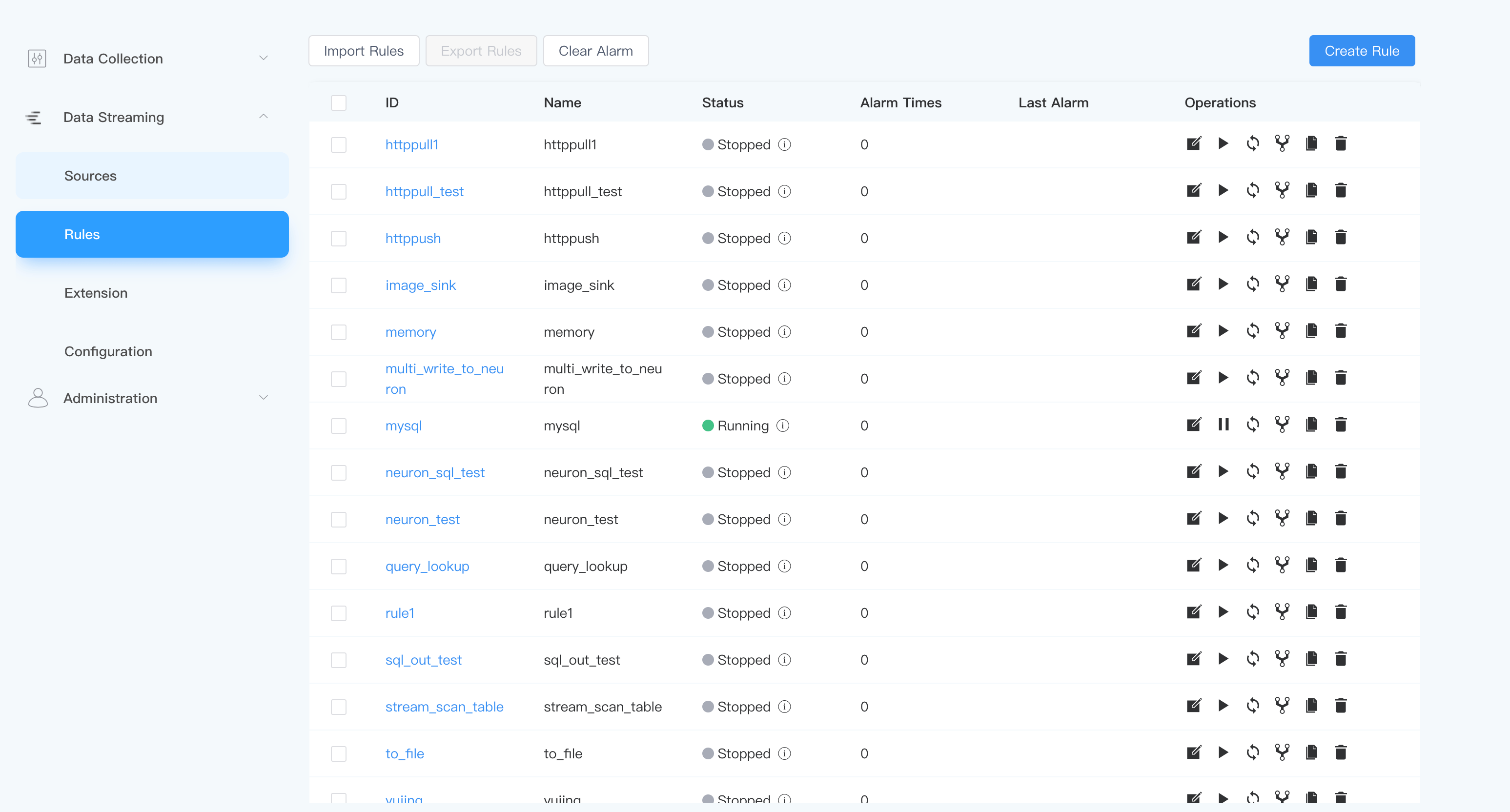Click edit icon for httppull1 rule
Viewport: 1510px width, 812px height.
(1193, 143)
